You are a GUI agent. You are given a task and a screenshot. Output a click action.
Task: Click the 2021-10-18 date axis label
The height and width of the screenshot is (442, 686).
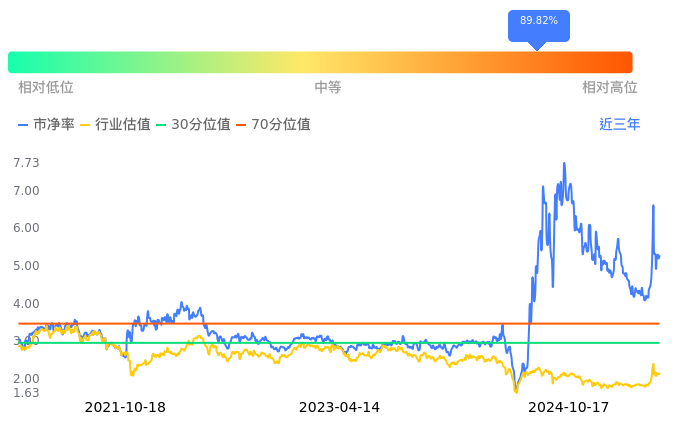coord(125,408)
